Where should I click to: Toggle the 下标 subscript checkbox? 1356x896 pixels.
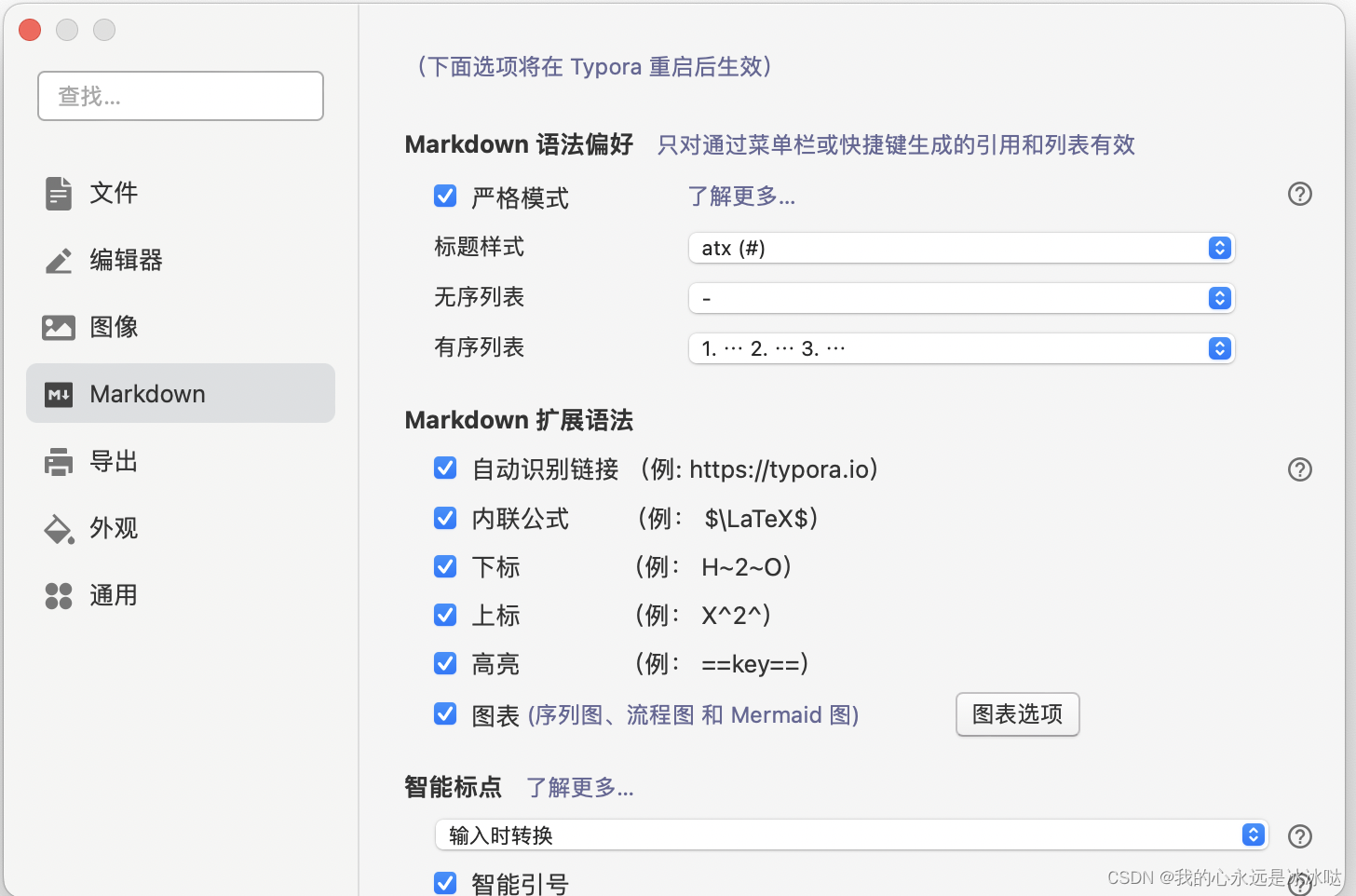point(445,566)
